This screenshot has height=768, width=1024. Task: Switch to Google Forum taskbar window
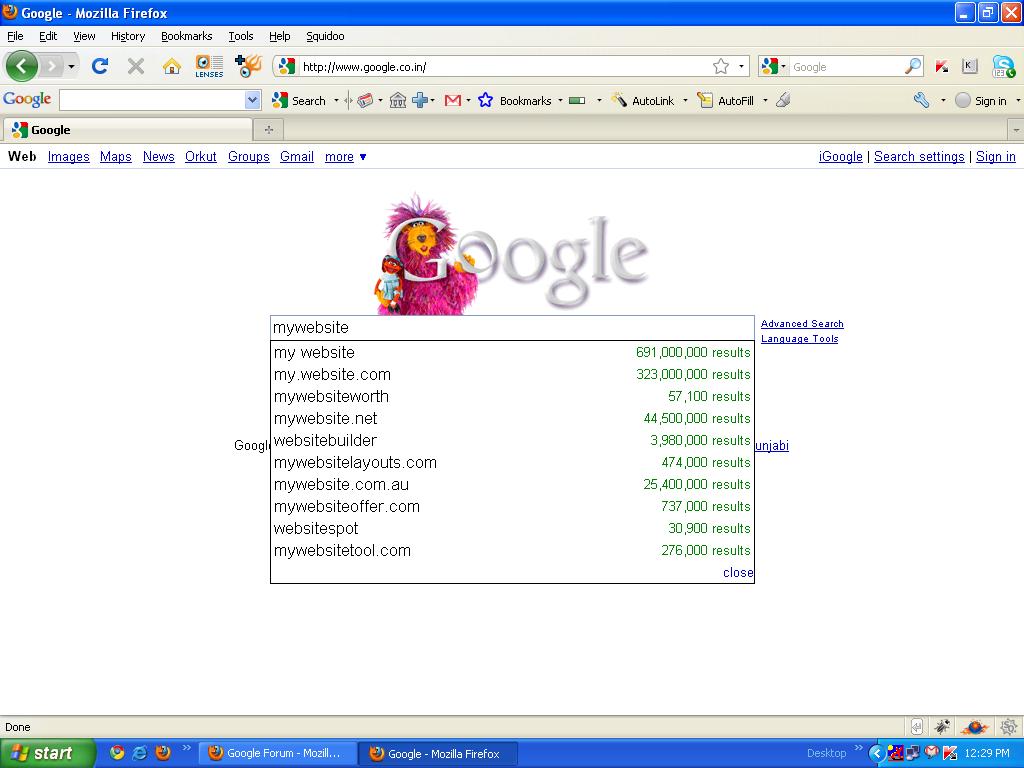[x=278, y=753]
